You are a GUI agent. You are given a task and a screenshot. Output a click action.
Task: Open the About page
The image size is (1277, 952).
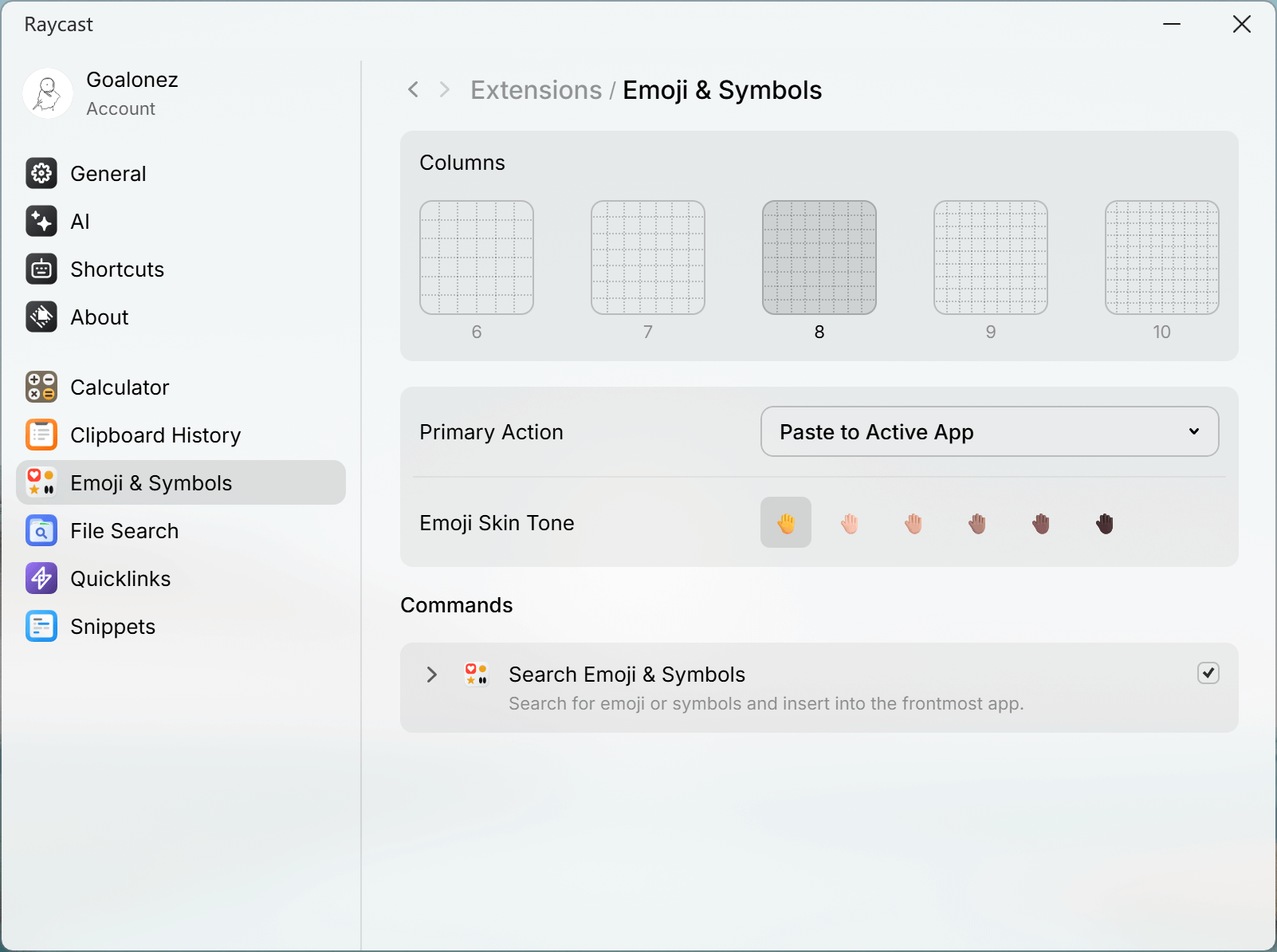coord(181,317)
